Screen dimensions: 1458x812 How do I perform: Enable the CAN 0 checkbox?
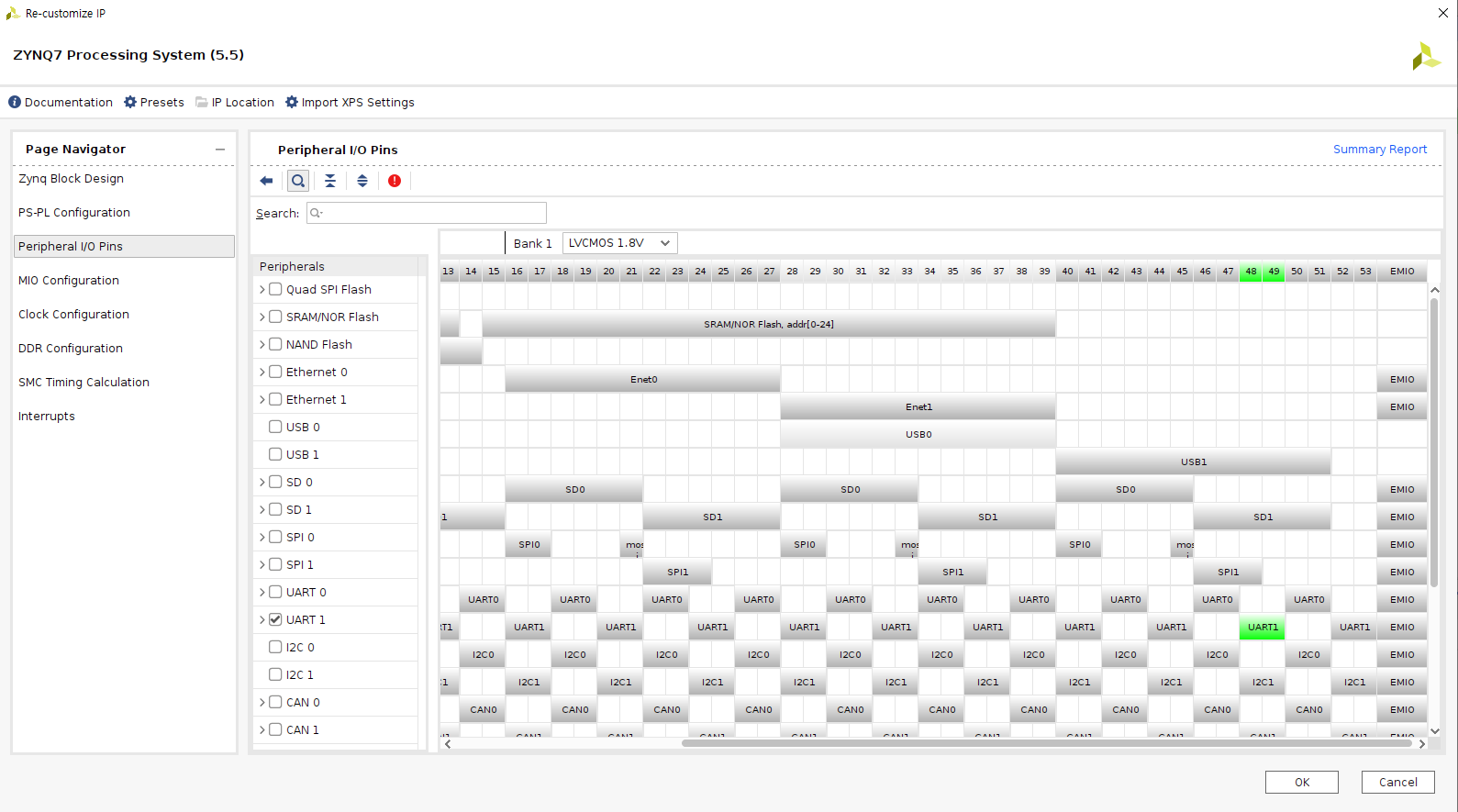275,702
